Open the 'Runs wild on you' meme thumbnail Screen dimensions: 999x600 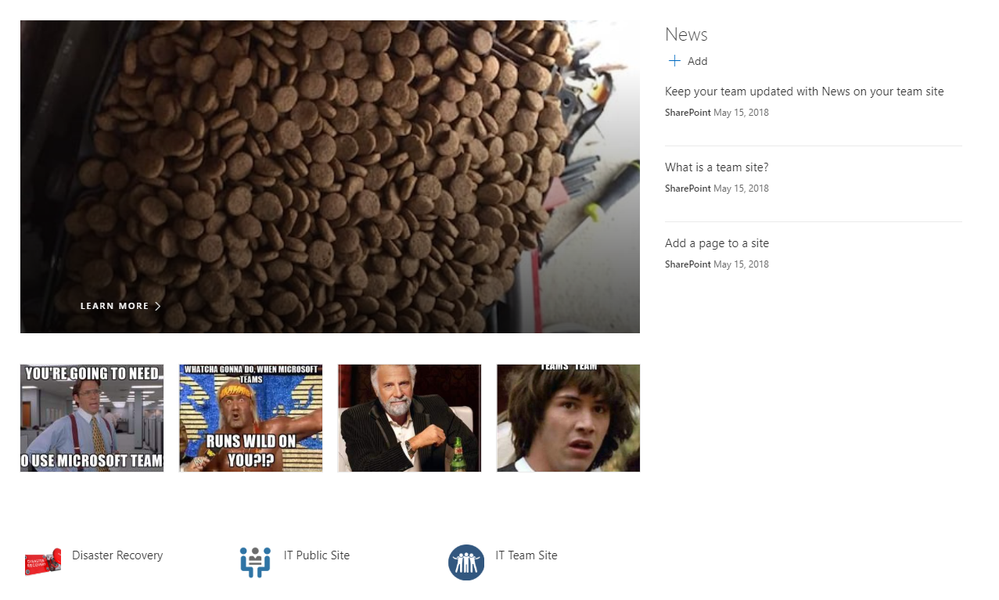[250, 418]
